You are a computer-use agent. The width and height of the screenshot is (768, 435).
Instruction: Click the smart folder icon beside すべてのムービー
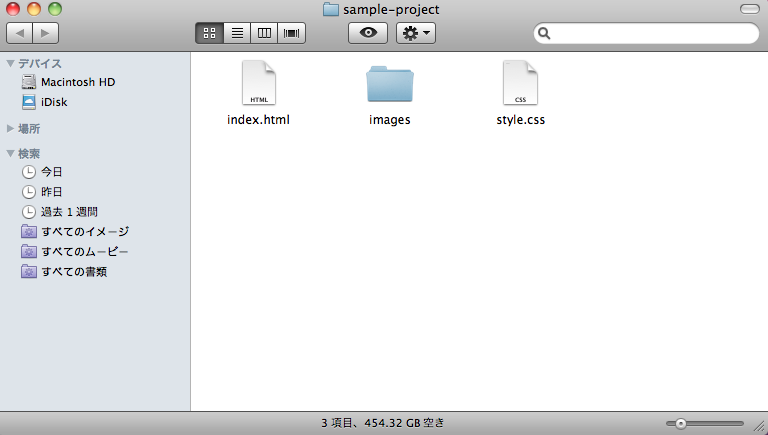29,252
